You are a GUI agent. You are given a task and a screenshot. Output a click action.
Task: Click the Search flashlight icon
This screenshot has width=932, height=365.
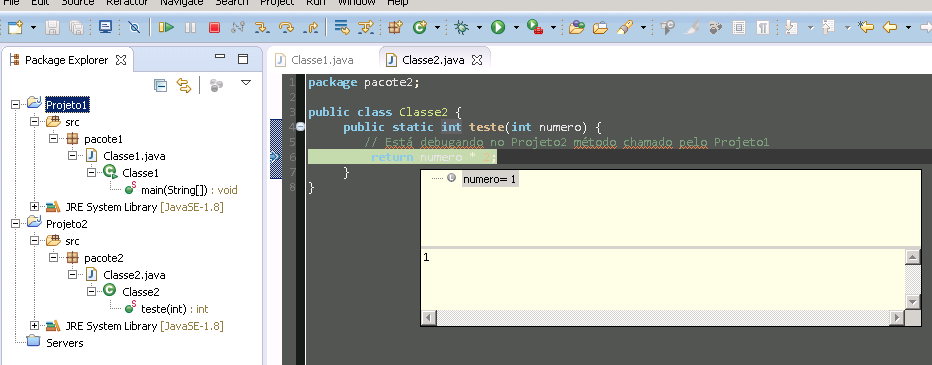tap(625, 27)
